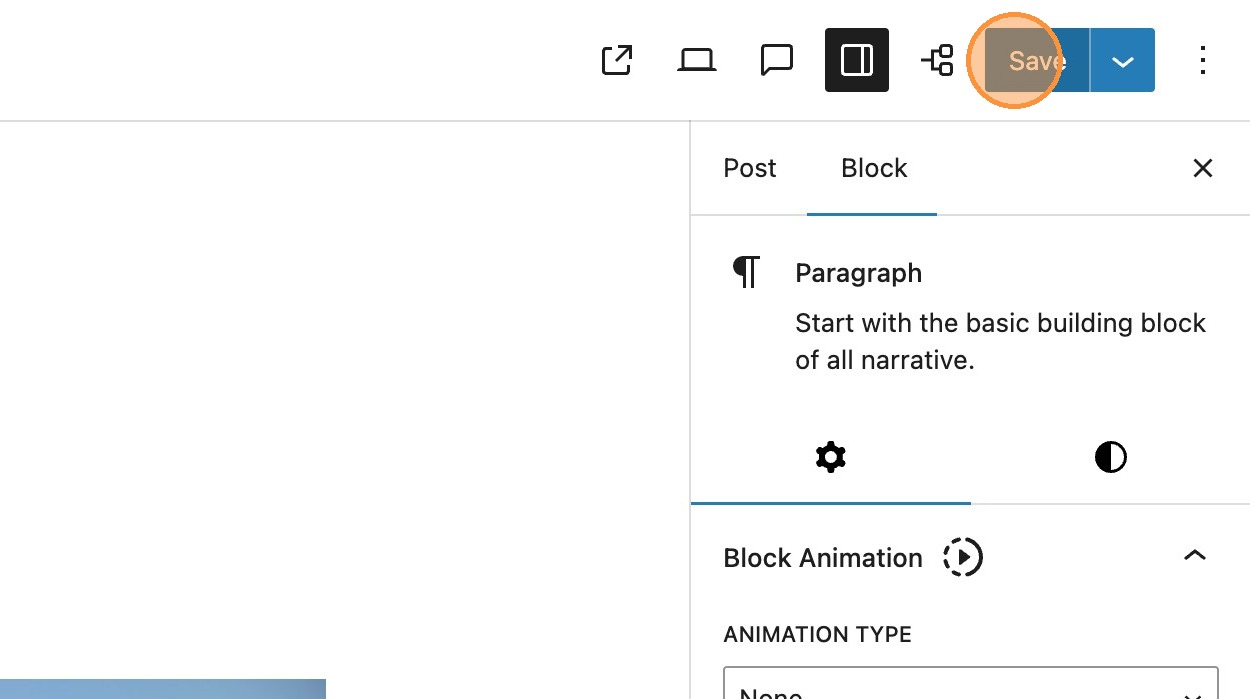The width and height of the screenshot is (1250, 699).
Task: Open the laptop preview device icon
Action: 696,60
